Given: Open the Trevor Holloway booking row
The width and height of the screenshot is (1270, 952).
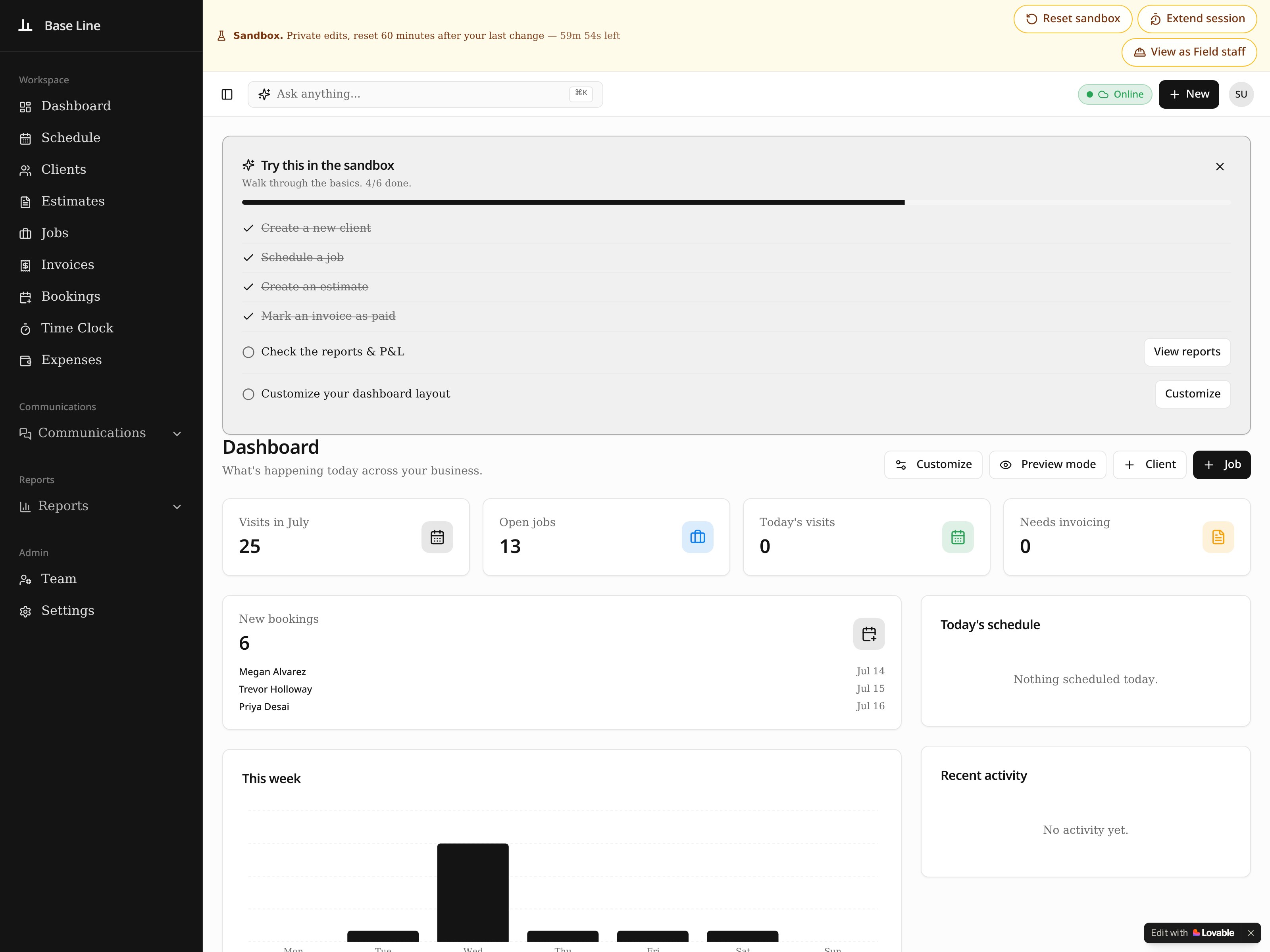Looking at the screenshot, I should (562, 689).
